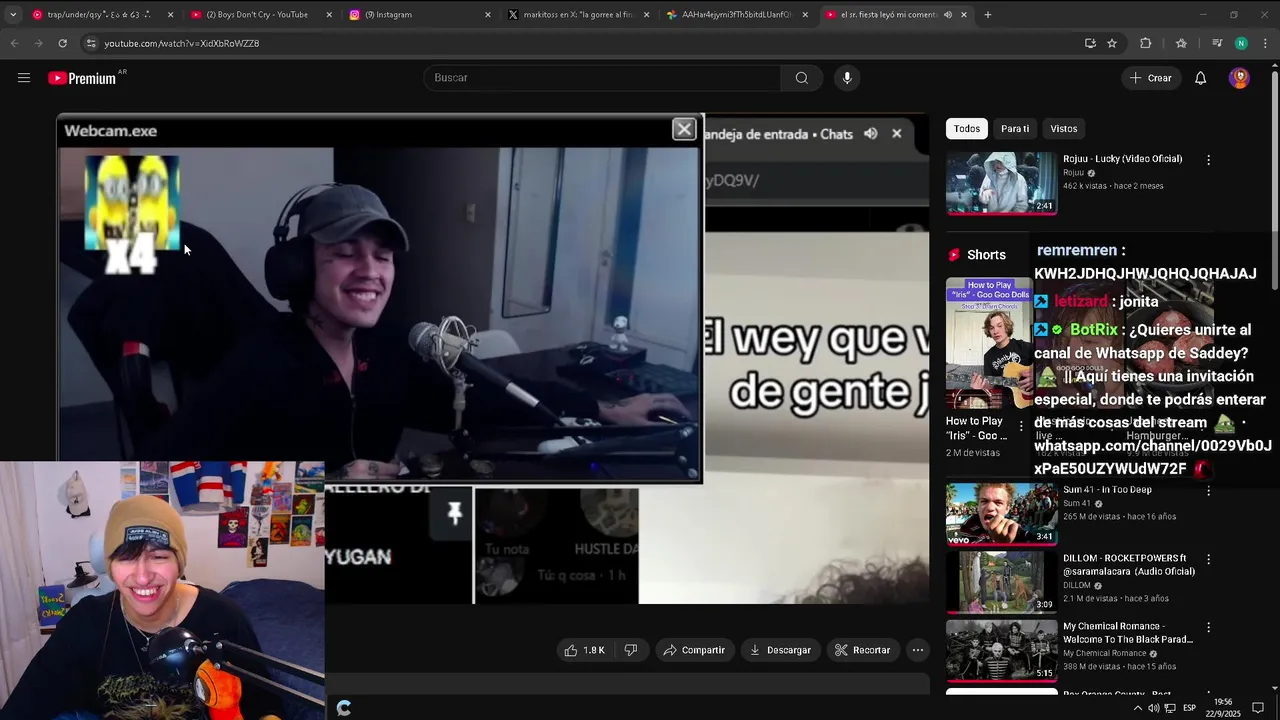Click the address bar URL
Screen dimensions: 1280x720
coord(182,43)
